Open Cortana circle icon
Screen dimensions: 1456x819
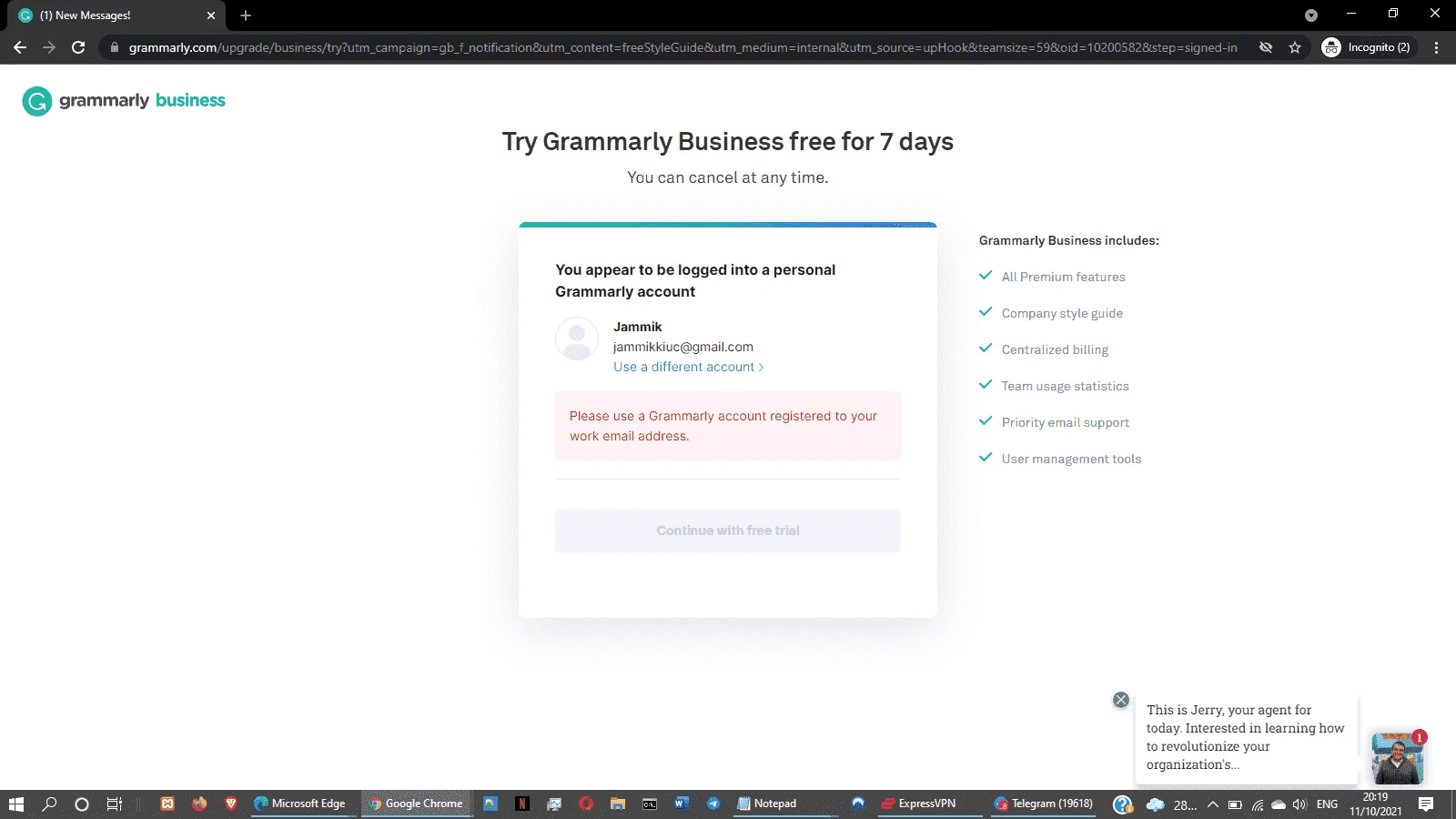pos(82,804)
